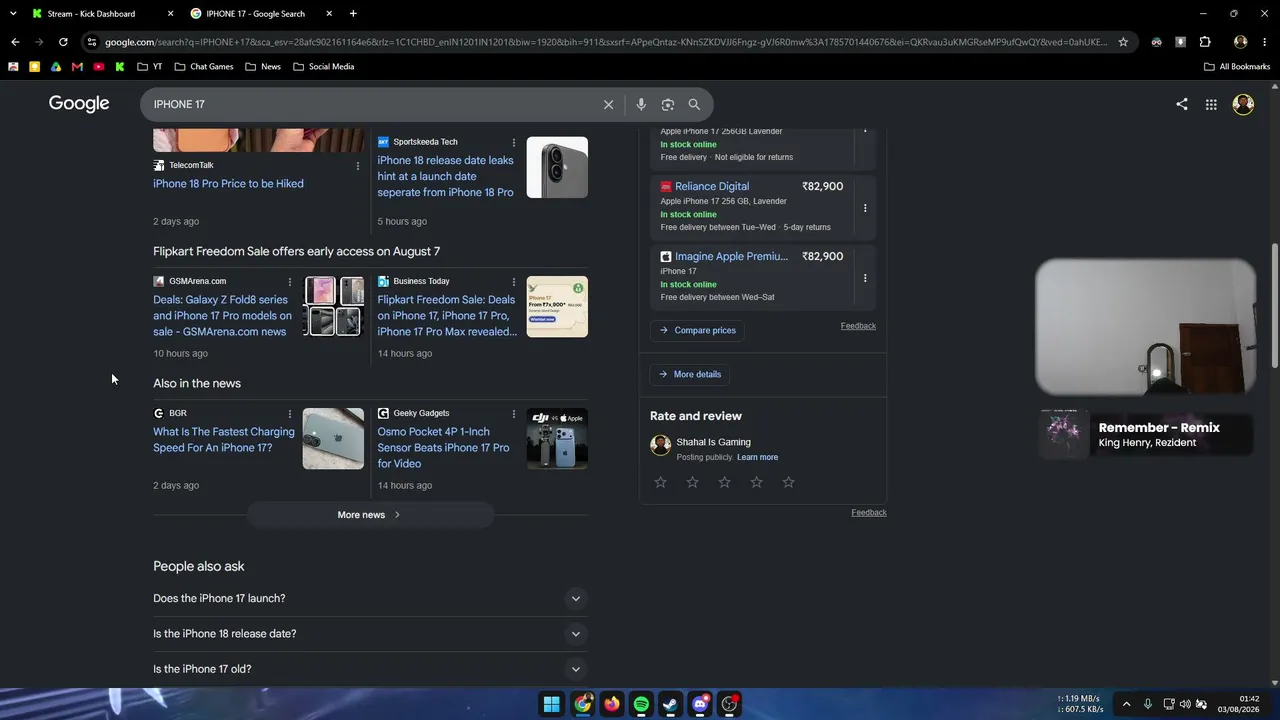Start voice search with the microphone icon
This screenshot has width=1280, height=720.
(641, 104)
